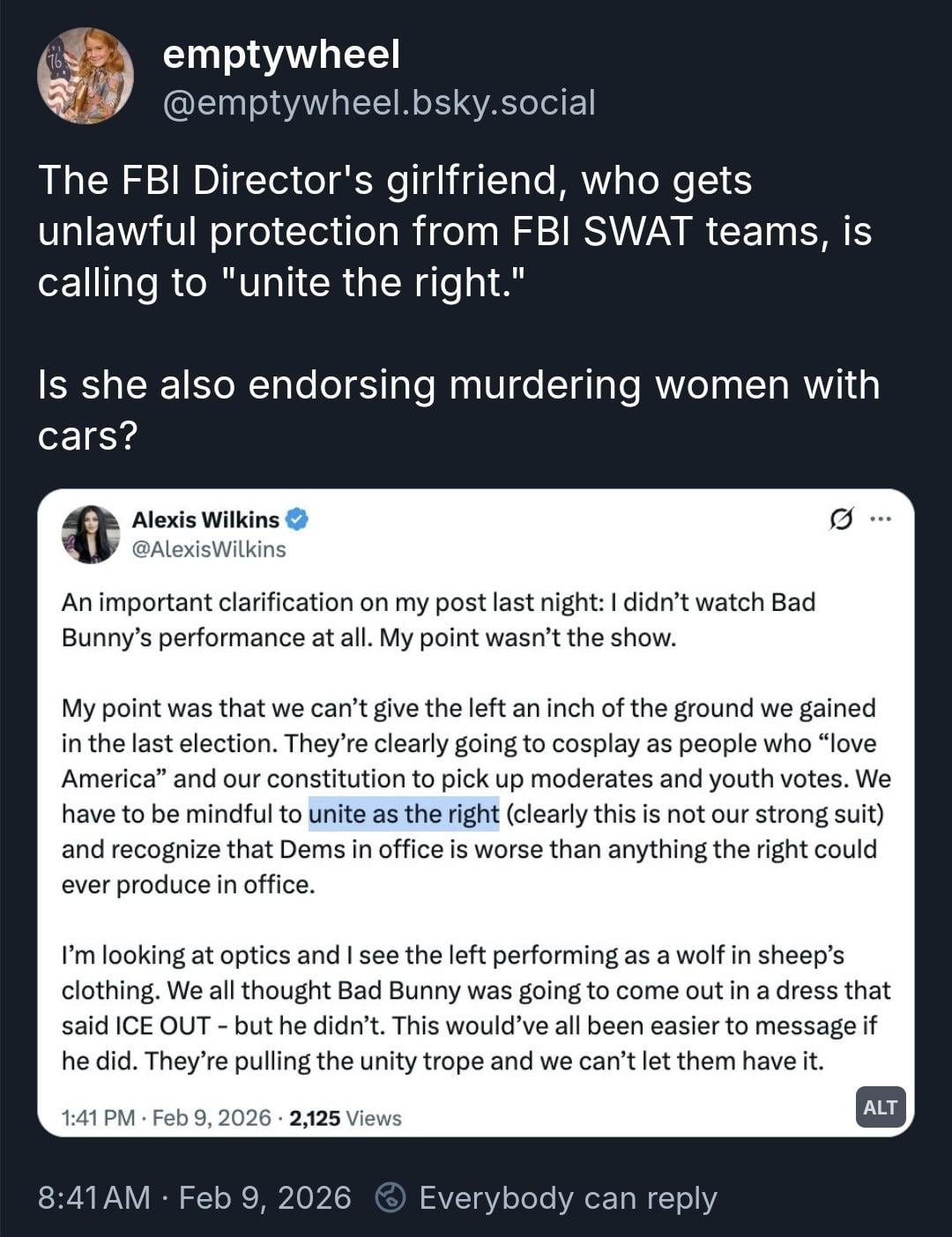952x1237 pixels.
Task: Click the @AlexisWilkins handle
Action: pyautogui.click(x=209, y=549)
